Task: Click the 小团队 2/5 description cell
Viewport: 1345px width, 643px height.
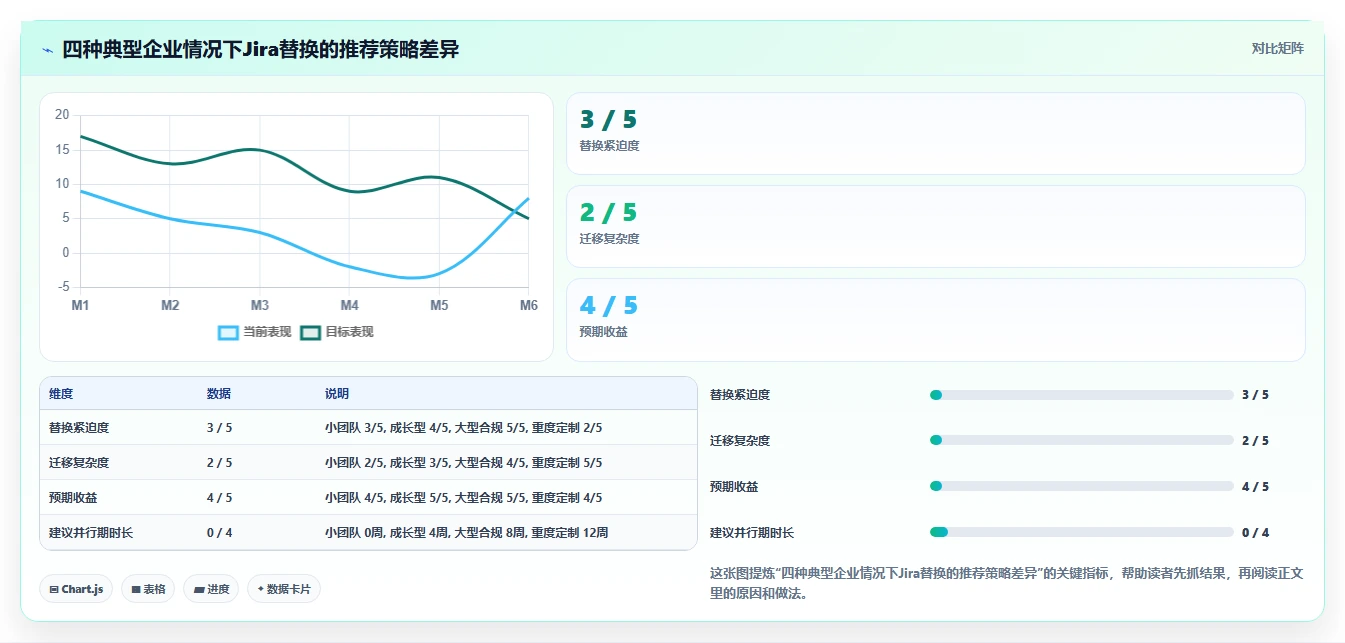Action: [463, 463]
